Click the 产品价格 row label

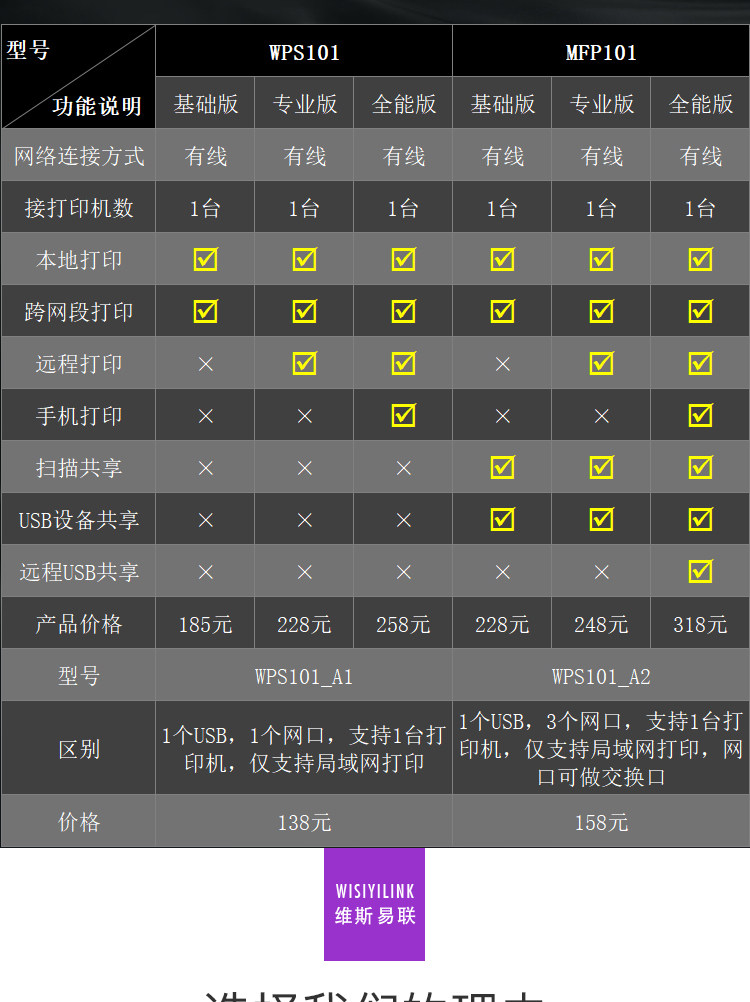point(79,624)
